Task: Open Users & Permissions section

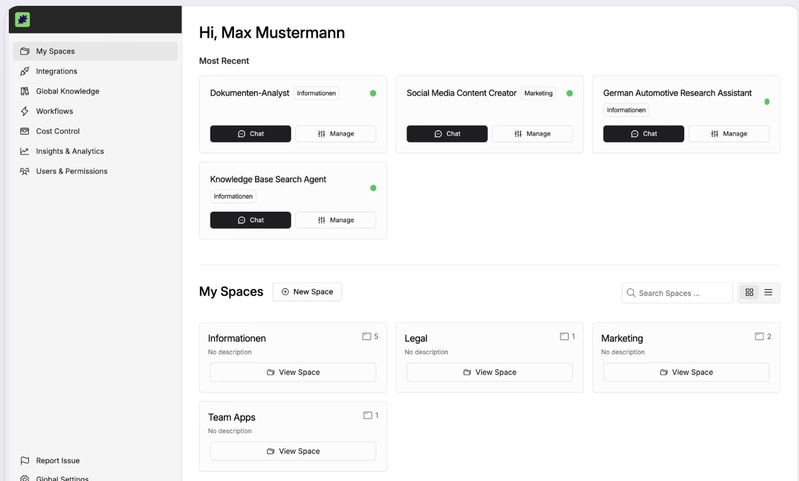Action: (71, 171)
